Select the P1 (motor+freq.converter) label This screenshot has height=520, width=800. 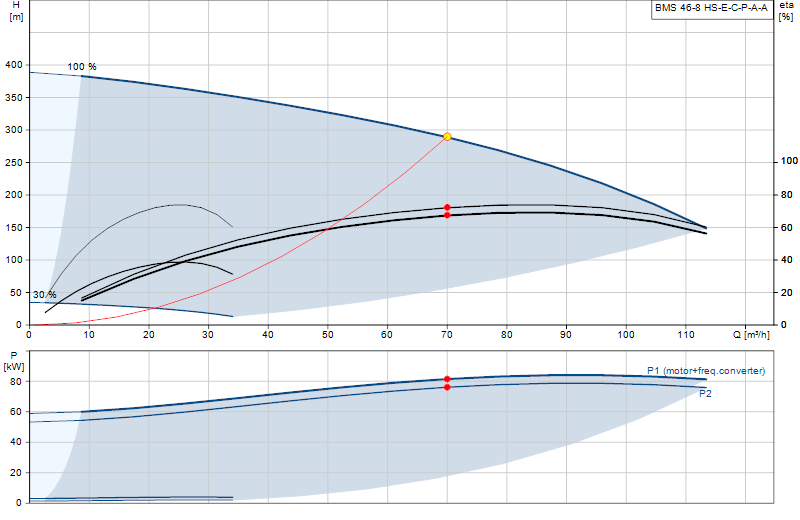706,371
